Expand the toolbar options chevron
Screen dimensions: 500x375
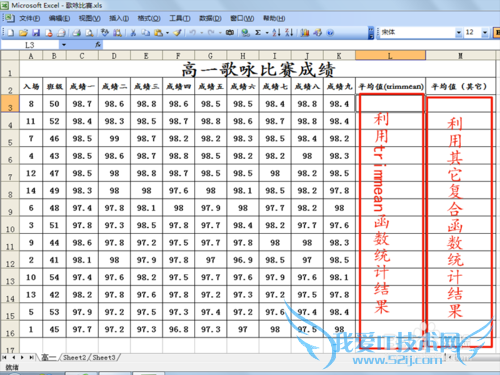point(371,33)
